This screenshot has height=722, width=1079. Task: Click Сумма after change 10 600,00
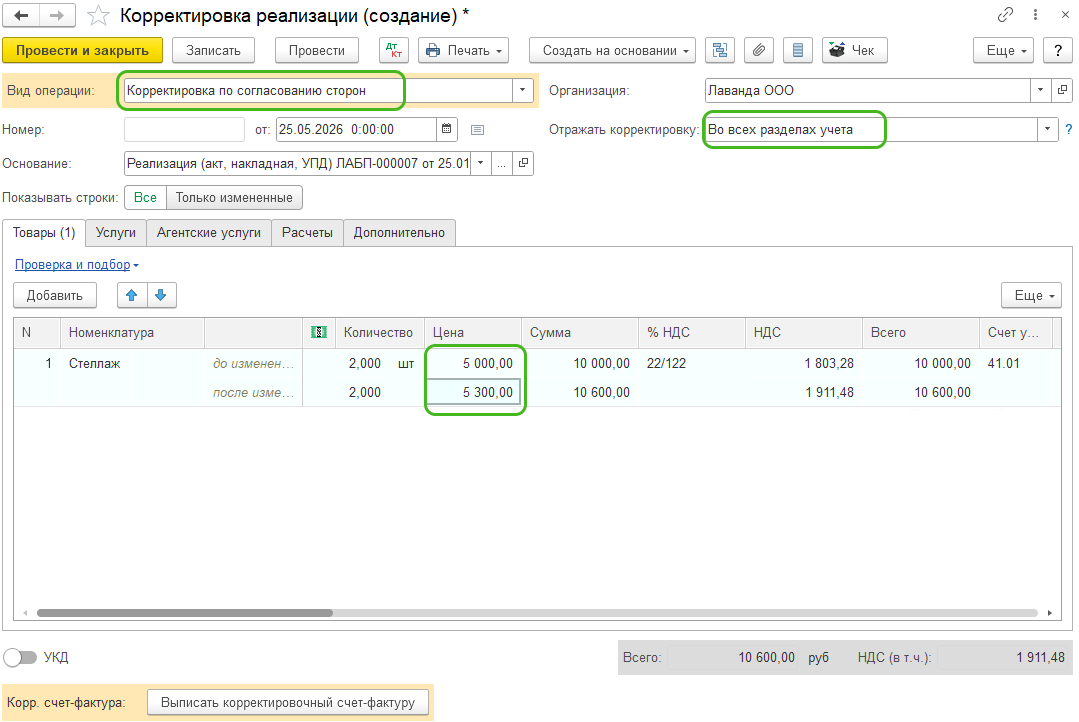pos(580,392)
